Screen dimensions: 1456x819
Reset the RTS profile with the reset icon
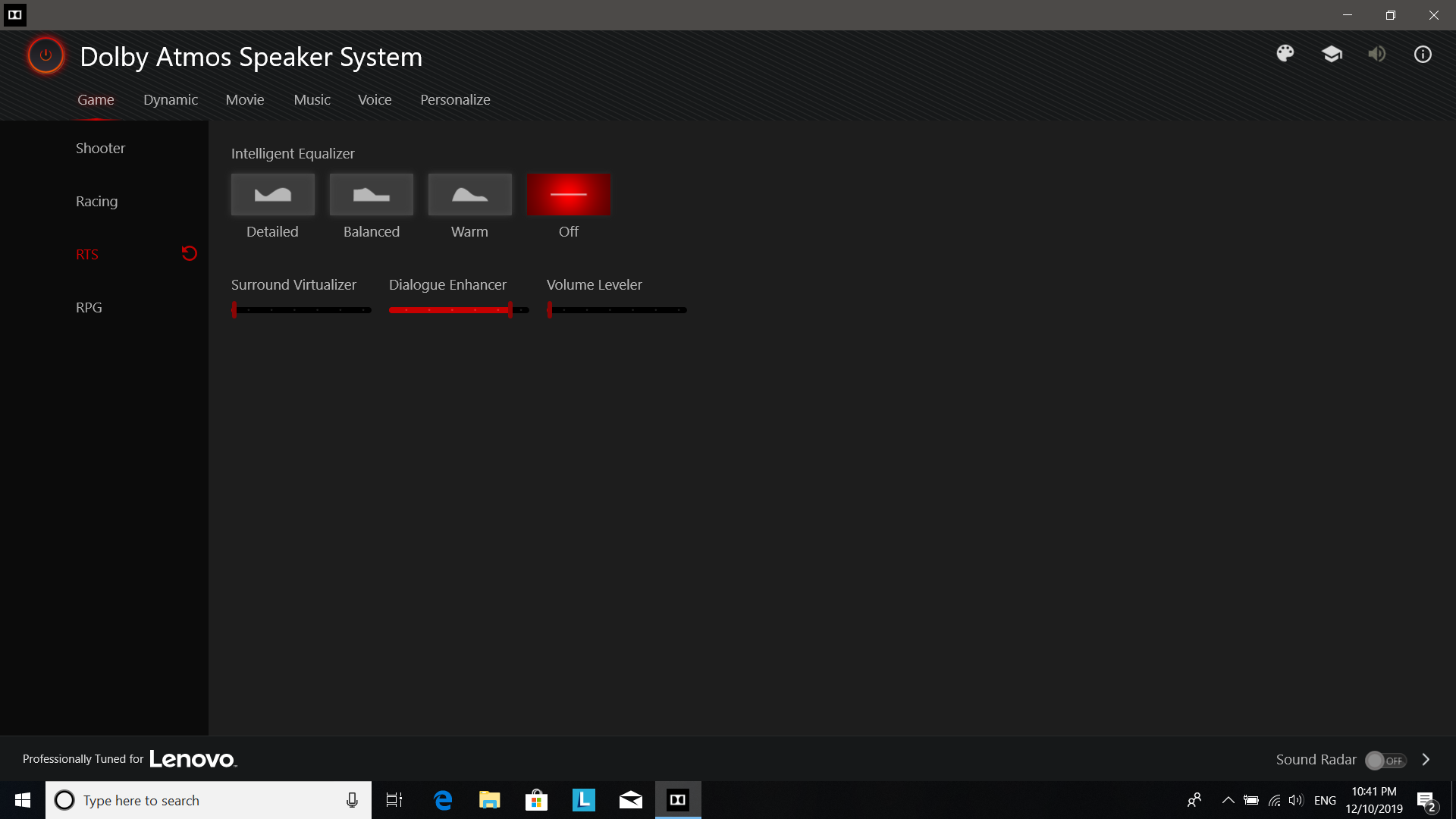click(x=190, y=253)
